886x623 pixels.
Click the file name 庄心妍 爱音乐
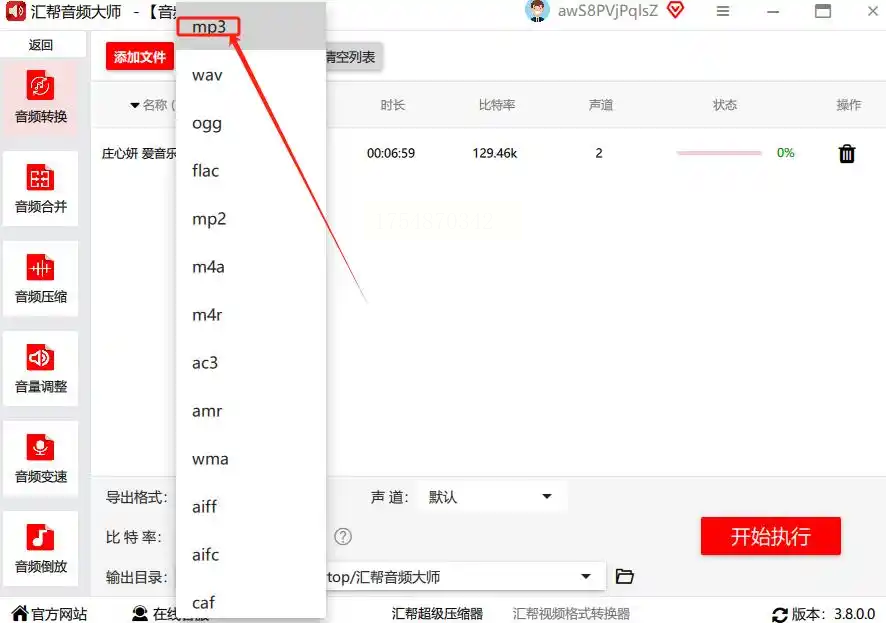click(139, 153)
